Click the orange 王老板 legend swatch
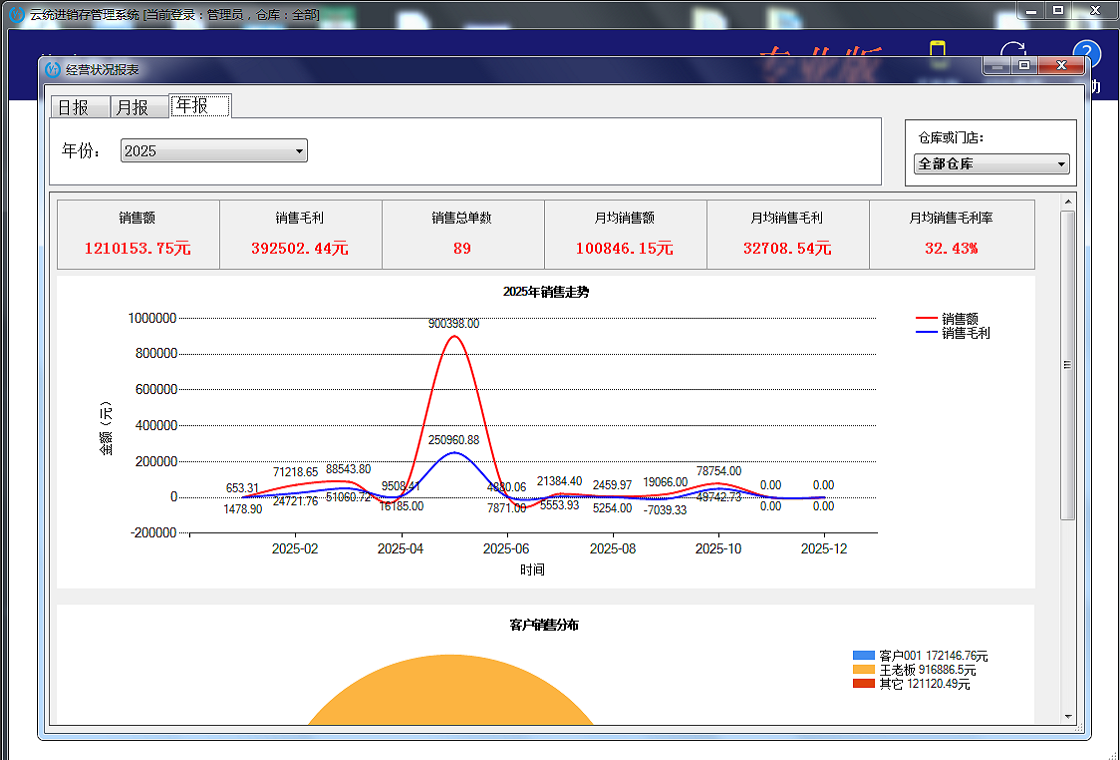Viewport: 1120px width, 760px height. point(863,670)
